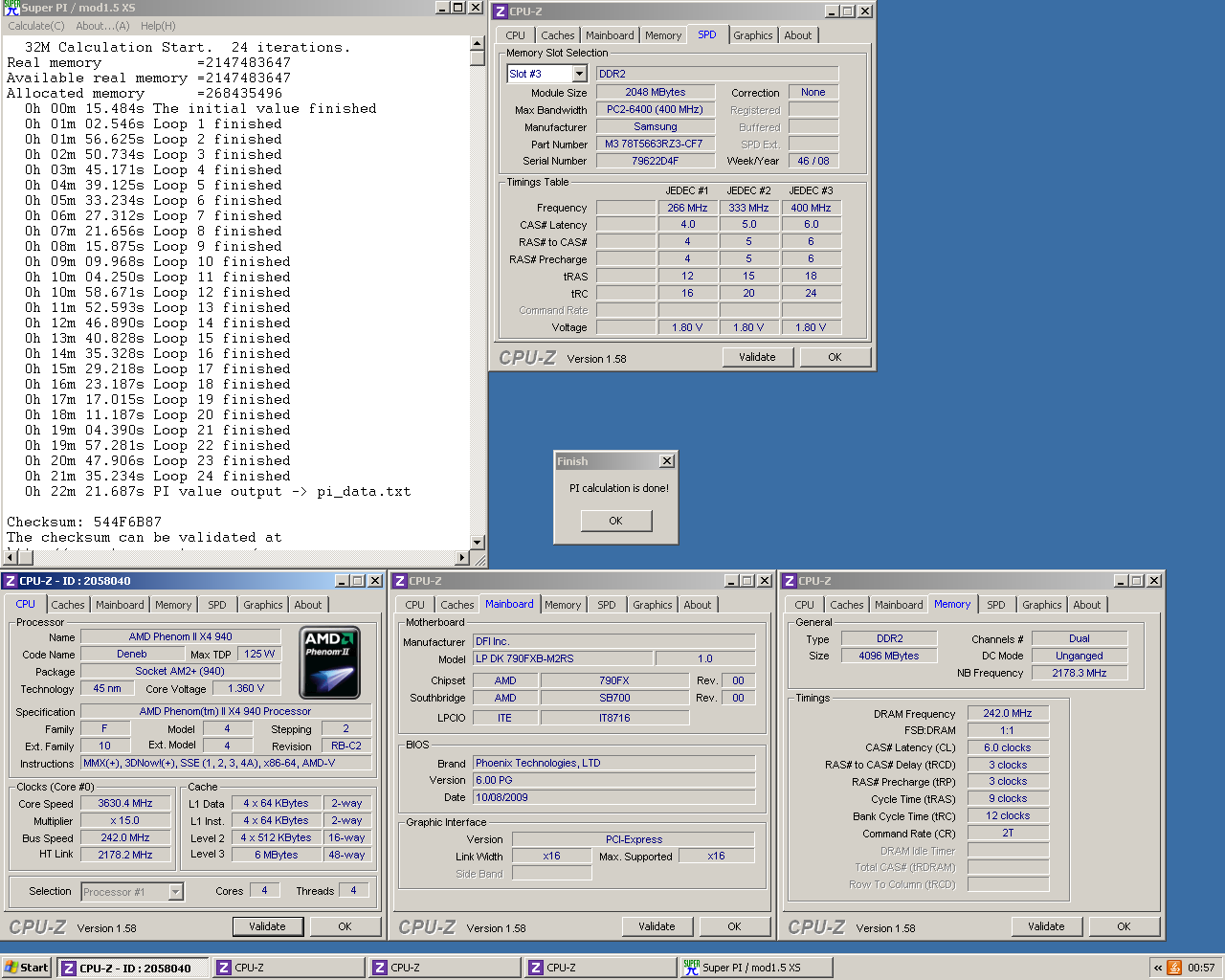1225x980 pixels.
Task: Click the AMD Phenom II logo image
Action: click(329, 662)
